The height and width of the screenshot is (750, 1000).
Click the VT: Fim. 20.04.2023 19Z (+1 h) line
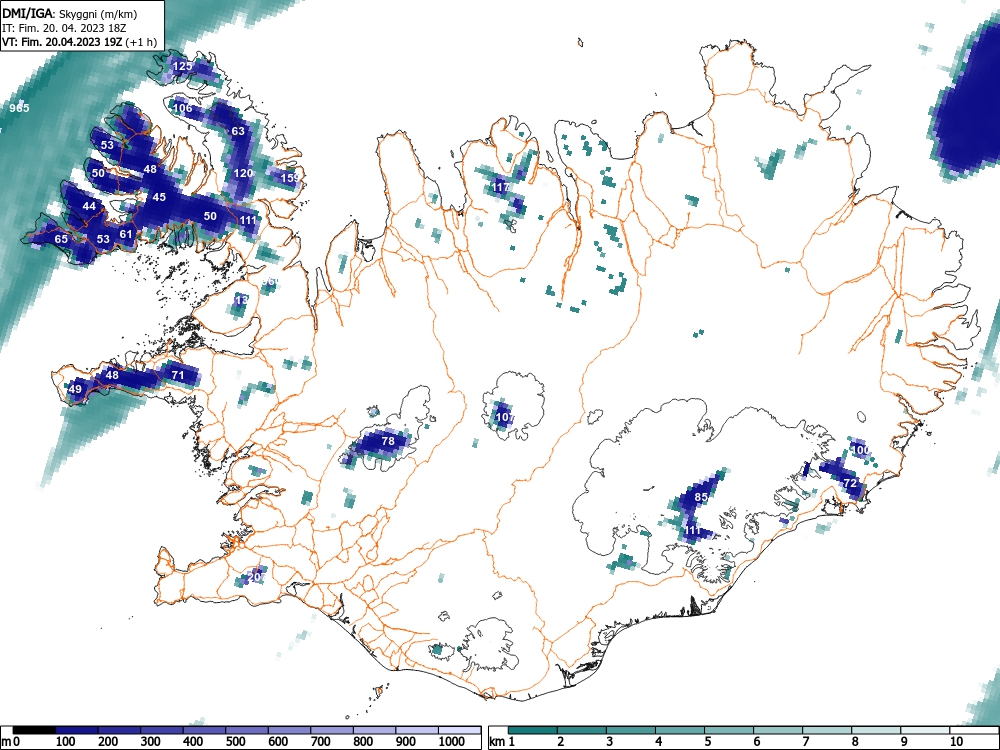point(80,42)
